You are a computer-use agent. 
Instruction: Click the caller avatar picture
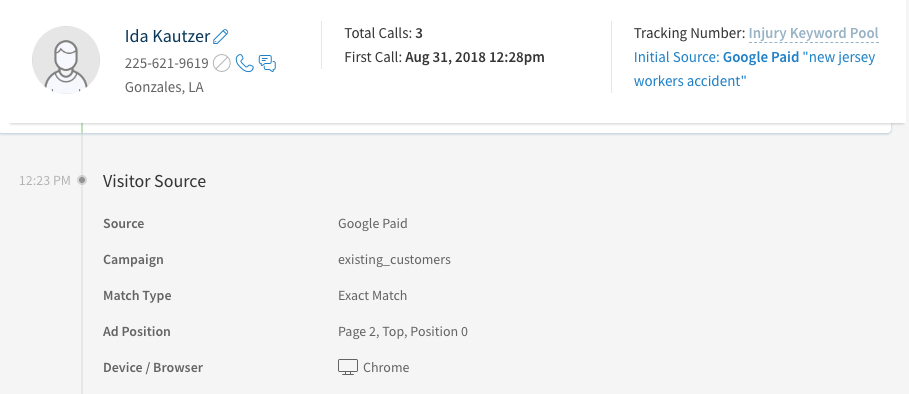(66, 60)
